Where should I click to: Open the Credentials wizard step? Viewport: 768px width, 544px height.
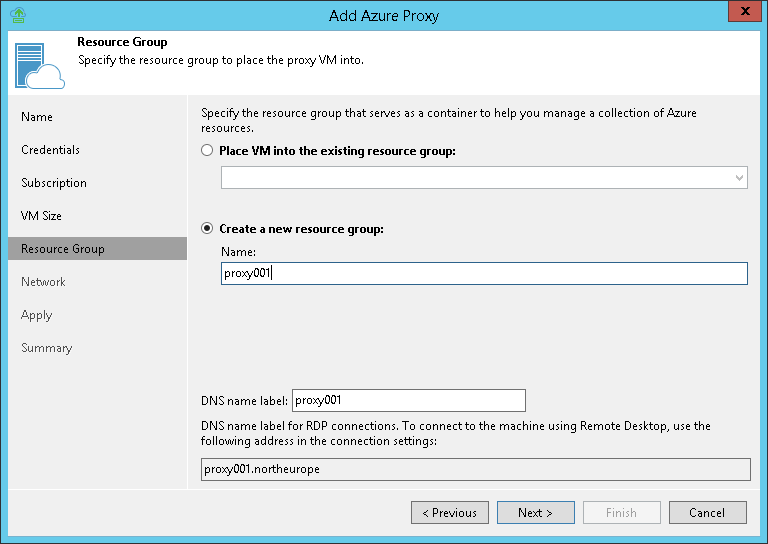coord(51,150)
